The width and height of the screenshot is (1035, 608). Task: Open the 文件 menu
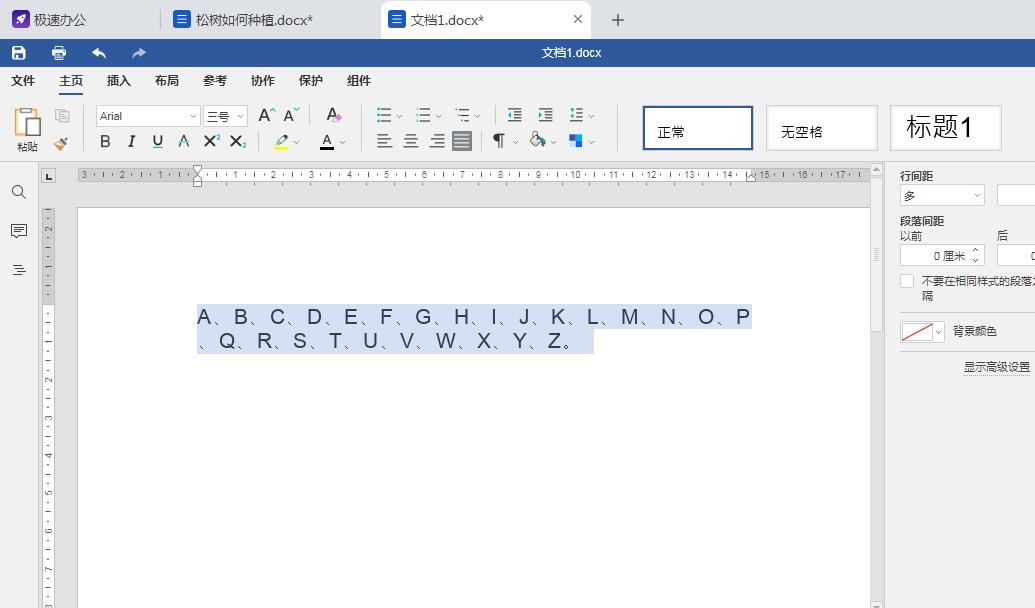[x=23, y=81]
